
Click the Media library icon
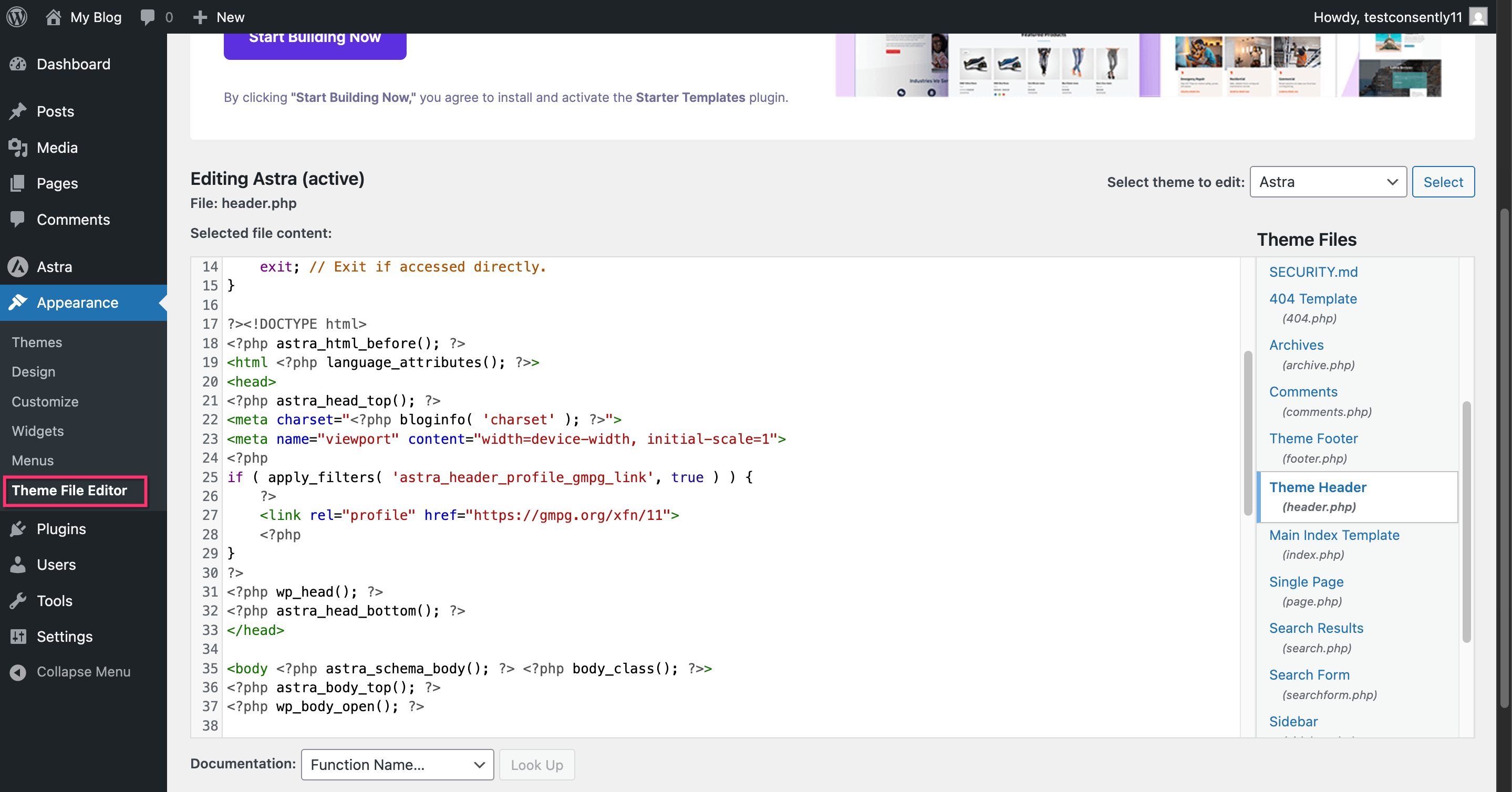[18, 147]
